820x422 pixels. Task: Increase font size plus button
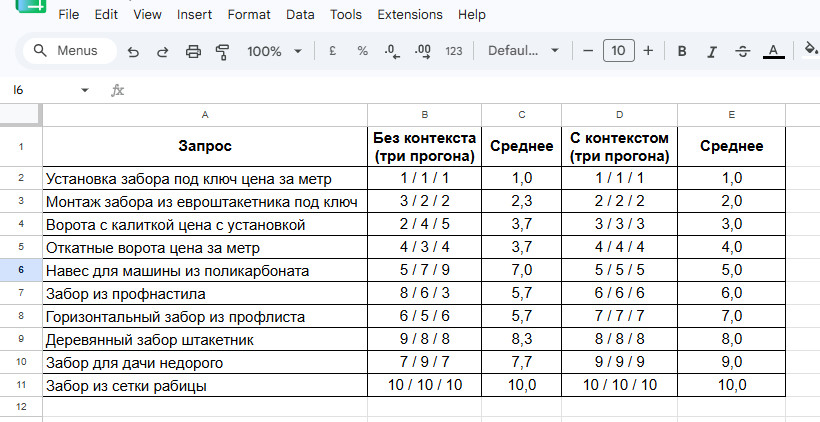coord(648,51)
